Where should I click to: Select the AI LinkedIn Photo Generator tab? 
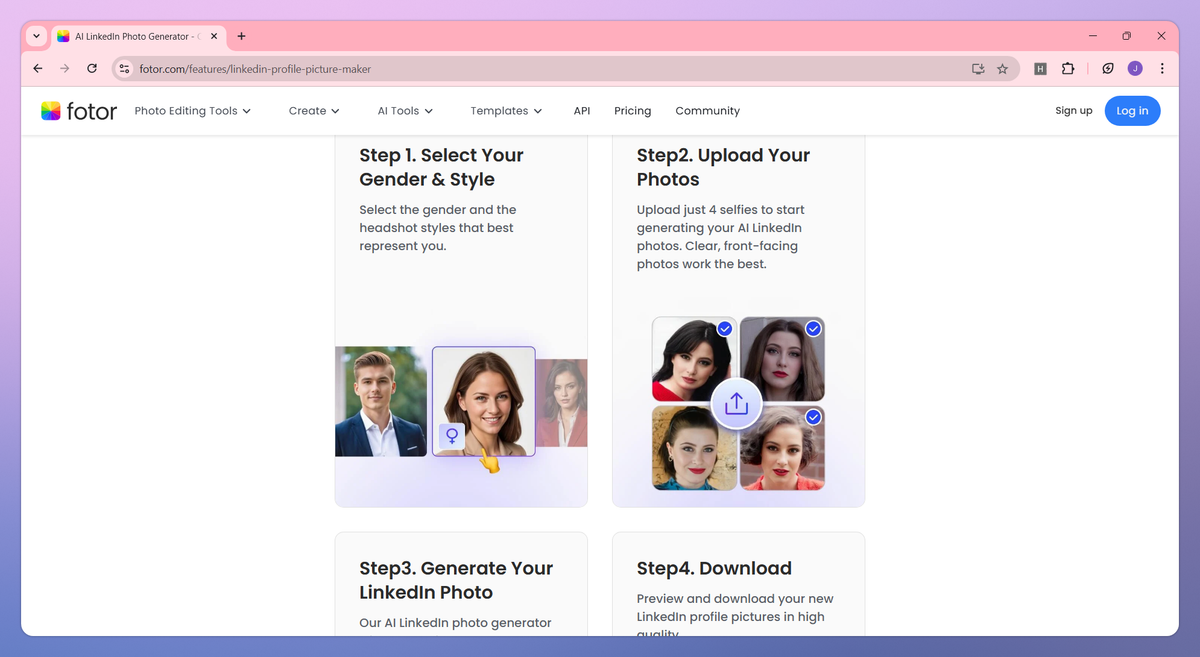click(x=138, y=36)
